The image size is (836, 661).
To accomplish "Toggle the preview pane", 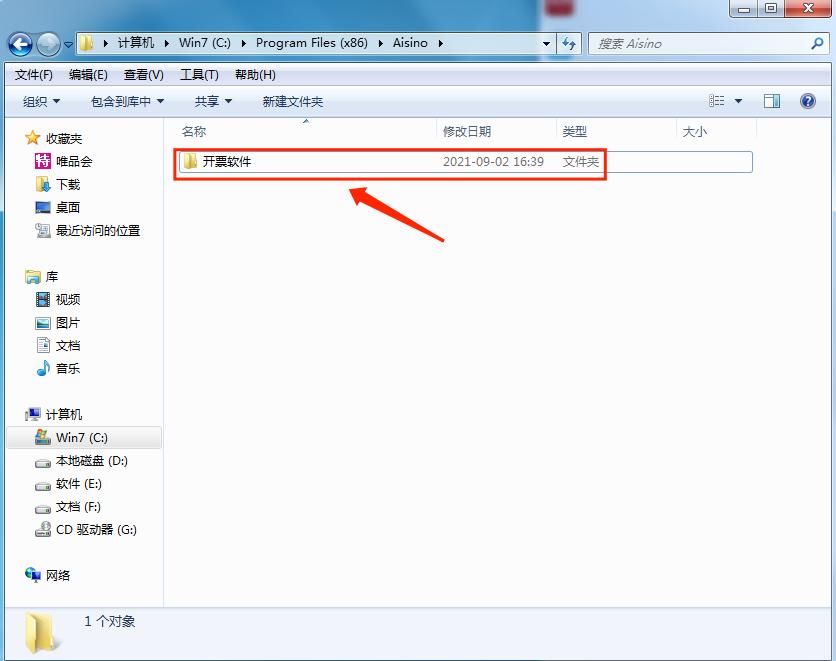I will pos(771,101).
